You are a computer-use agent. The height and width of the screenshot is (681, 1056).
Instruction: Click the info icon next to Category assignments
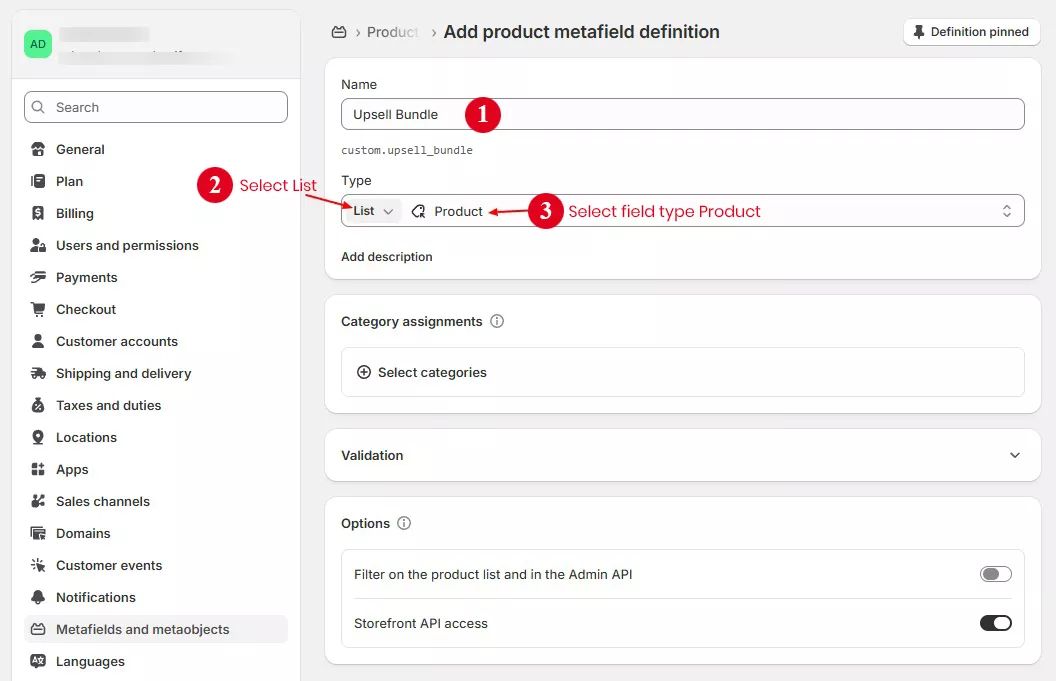[x=497, y=321]
